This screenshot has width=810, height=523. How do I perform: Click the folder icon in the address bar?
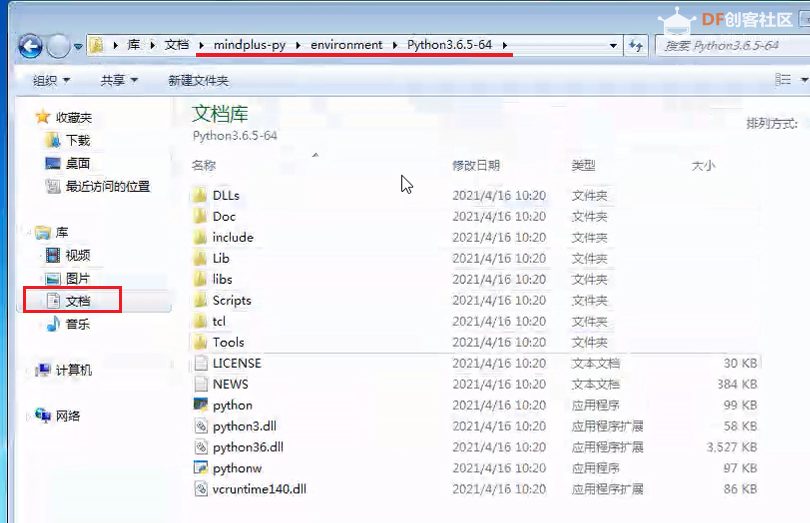pos(96,45)
